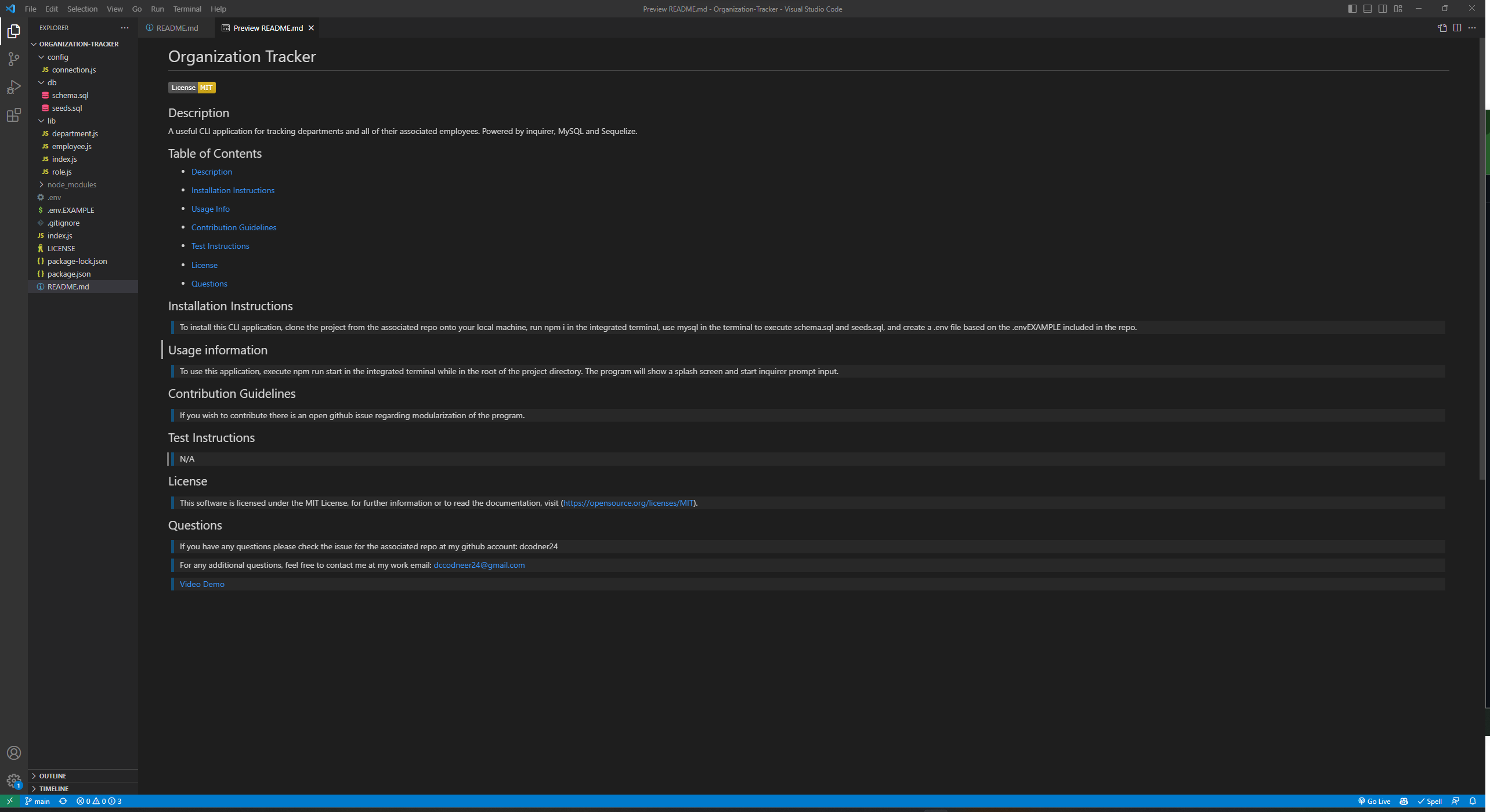The height and width of the screenshot is (812, 1490).
Task: Open the Video Demo link
Action: pos(201,584)
